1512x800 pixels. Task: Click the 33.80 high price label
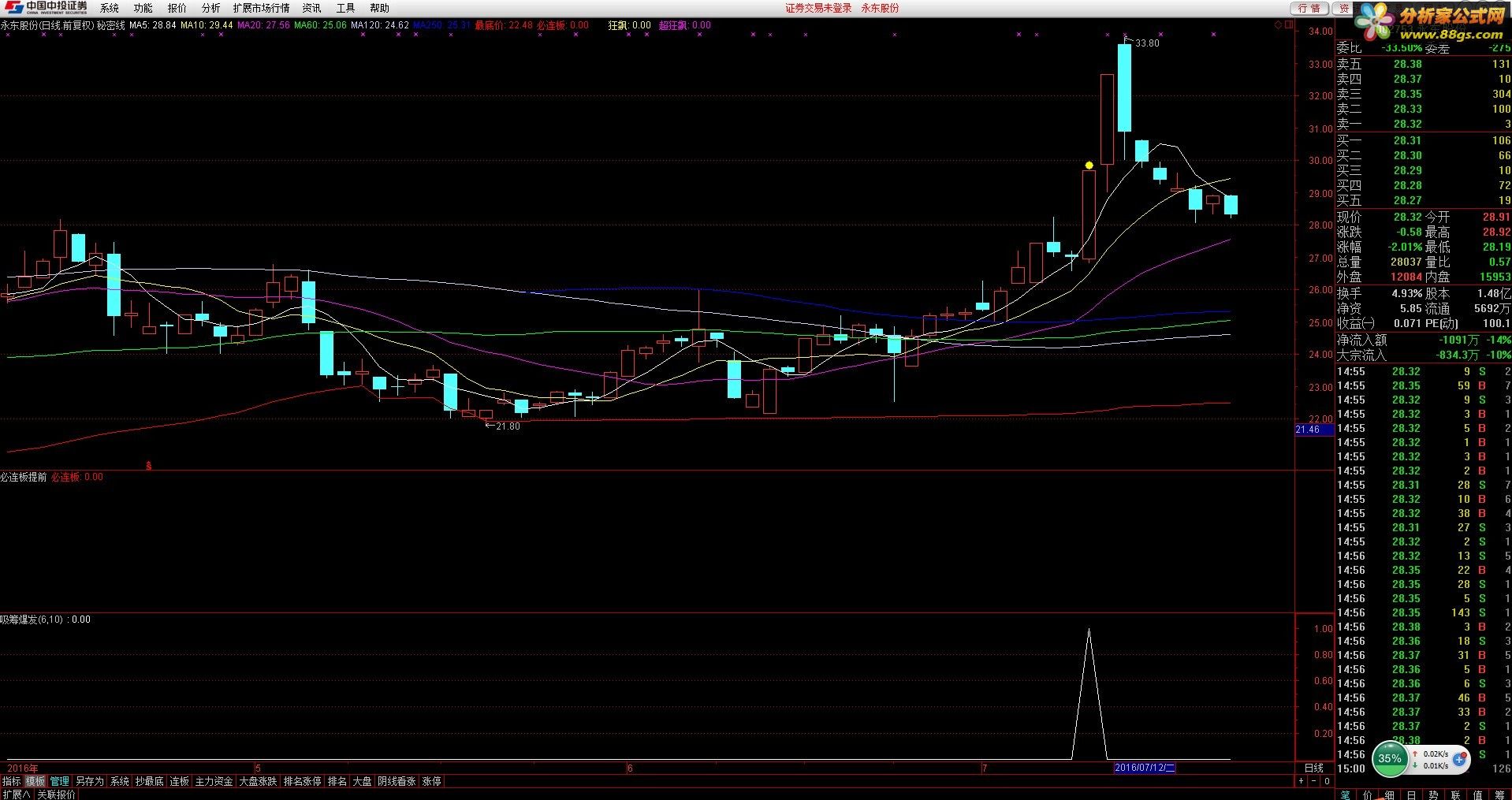coord(1147,43)
